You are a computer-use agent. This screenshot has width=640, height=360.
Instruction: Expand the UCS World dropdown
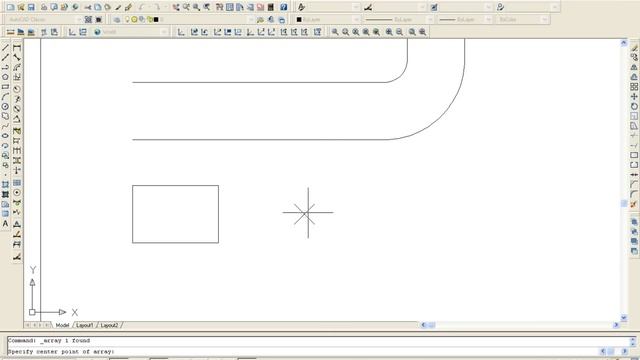point(164,32)
